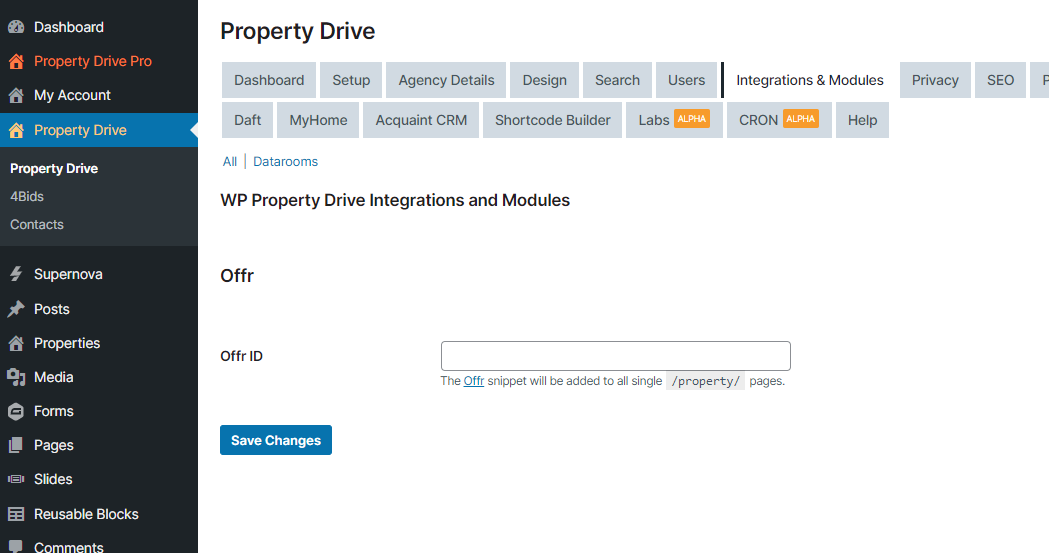Filter by the Datarooms link

tap(285, 161)
